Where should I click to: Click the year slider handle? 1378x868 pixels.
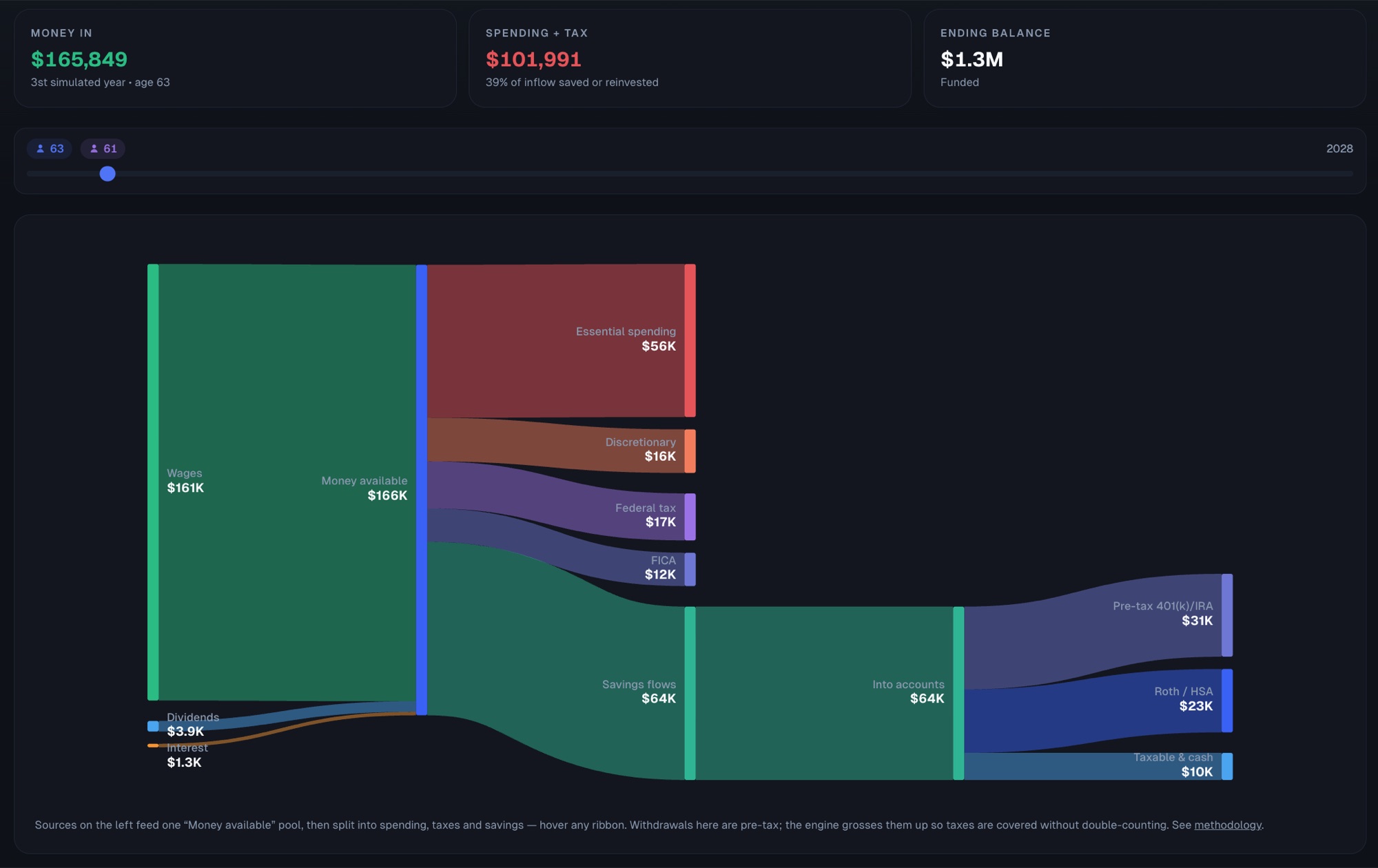[107, 174]
